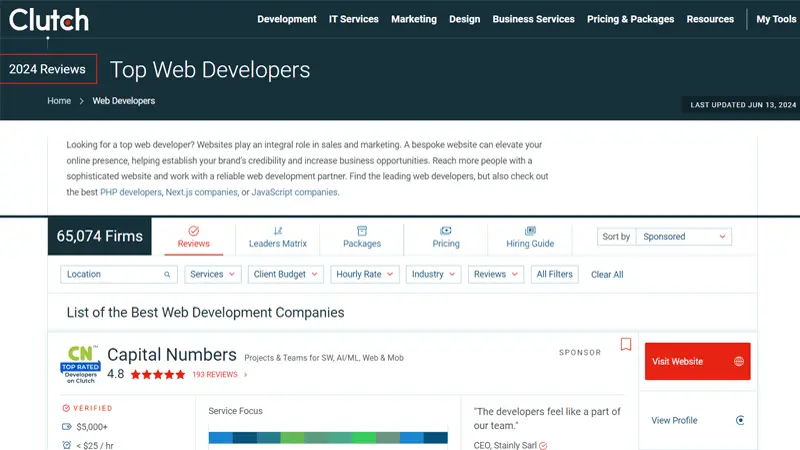Click the Capital Numbers company name
Image resolution: width=800 pixels, height=450 pixels.
[172, 355]
